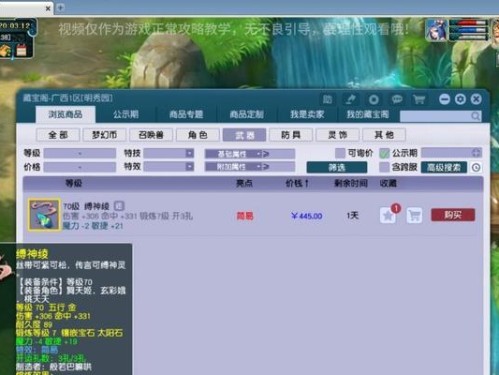Select the 武器 category
This screenshot has height=375, width=499.
244,135
